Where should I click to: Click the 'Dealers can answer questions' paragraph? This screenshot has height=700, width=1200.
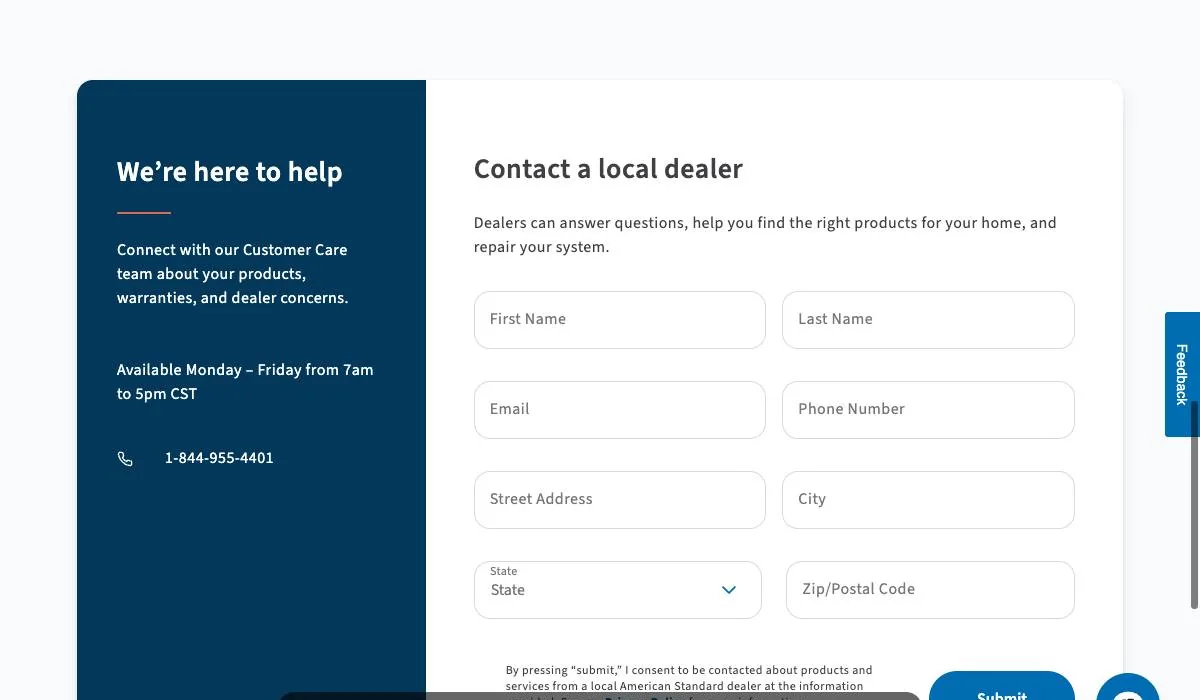765,235
